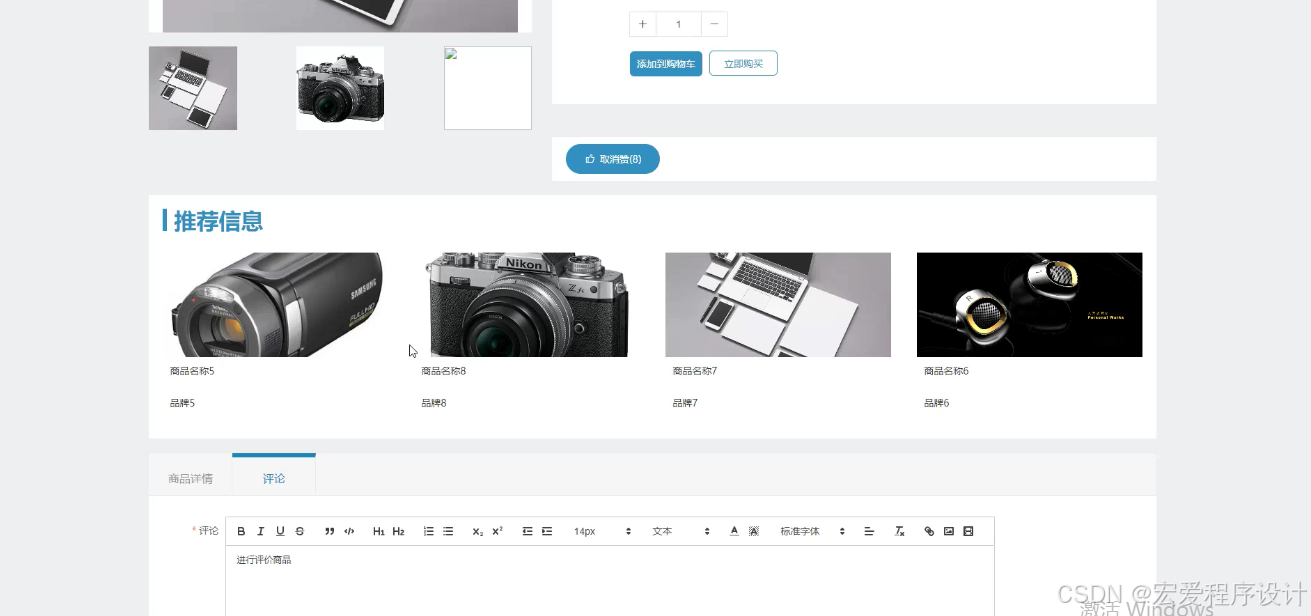
Task: Open the 商品名称6 product link
Action: click(x=946, y=371)
